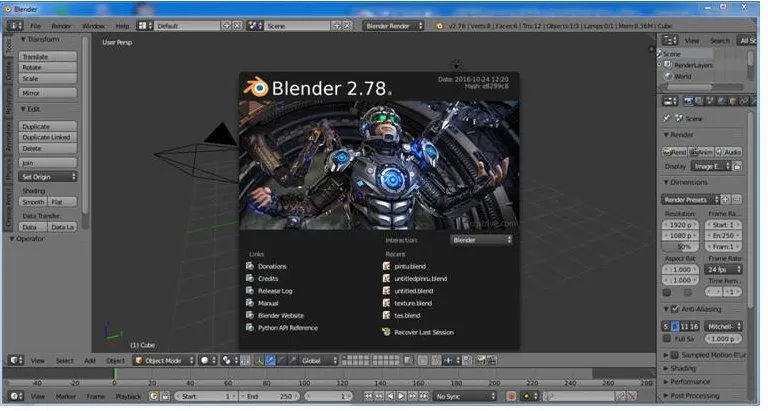The height and width of the screenshot is (411, 768).
Task: Open the Help menu
Action: point(122,26)
